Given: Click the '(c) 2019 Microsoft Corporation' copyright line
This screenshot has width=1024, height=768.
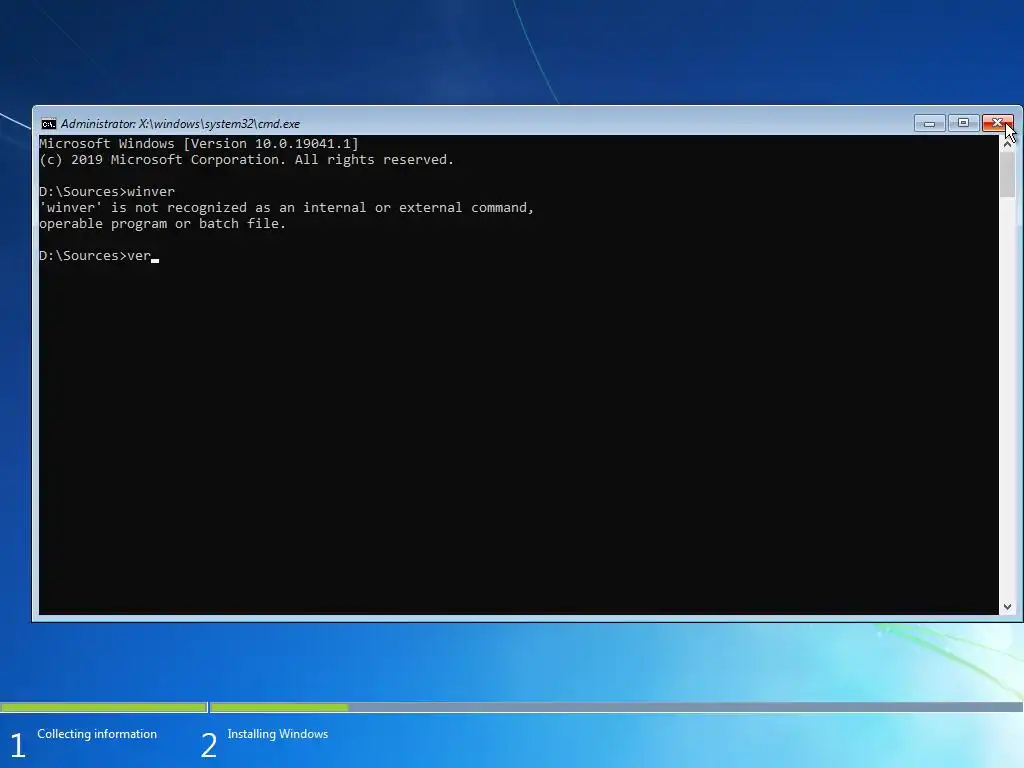Looking at the screenshot, I should (246, 160).
